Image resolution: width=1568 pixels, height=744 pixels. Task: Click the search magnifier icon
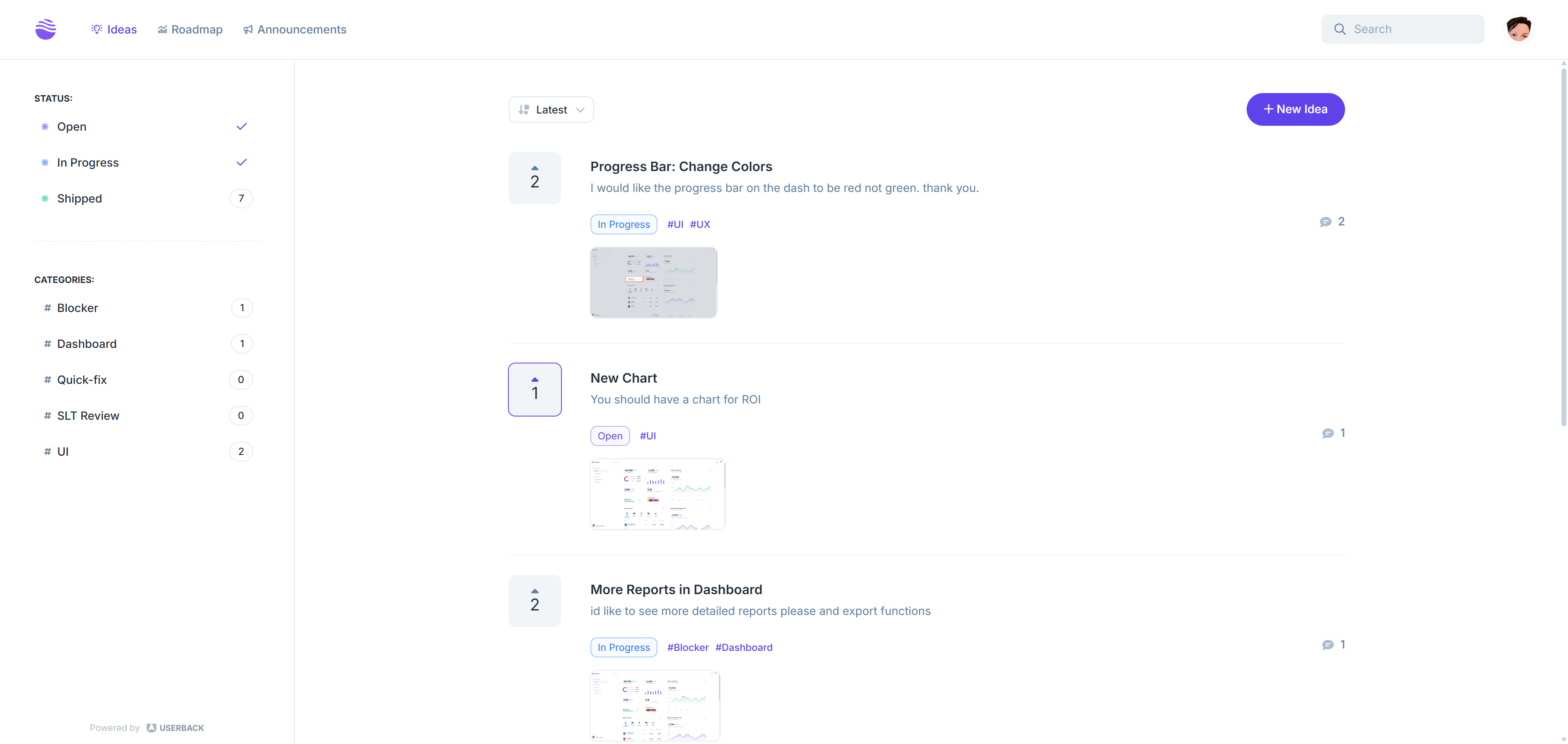click(x=1340, y=29)
